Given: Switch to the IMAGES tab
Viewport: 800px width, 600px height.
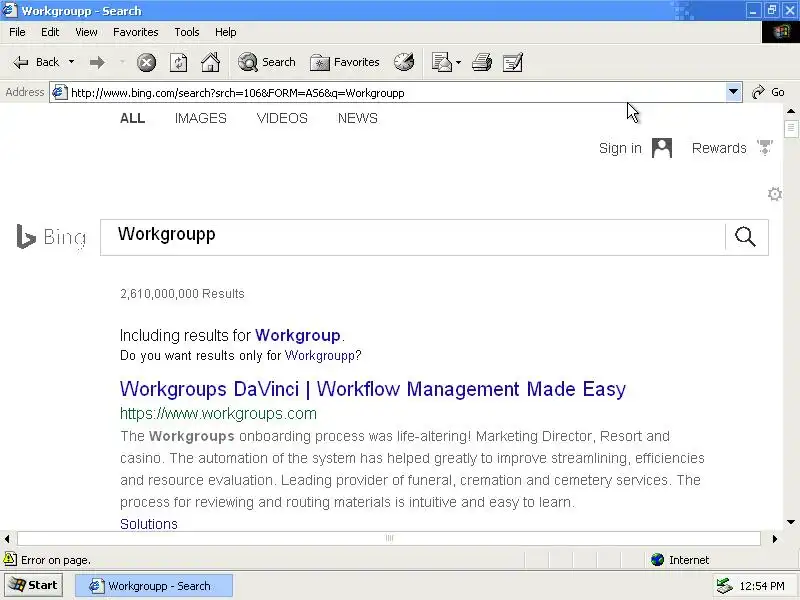Looking at the screenshot, I should 201,118.
